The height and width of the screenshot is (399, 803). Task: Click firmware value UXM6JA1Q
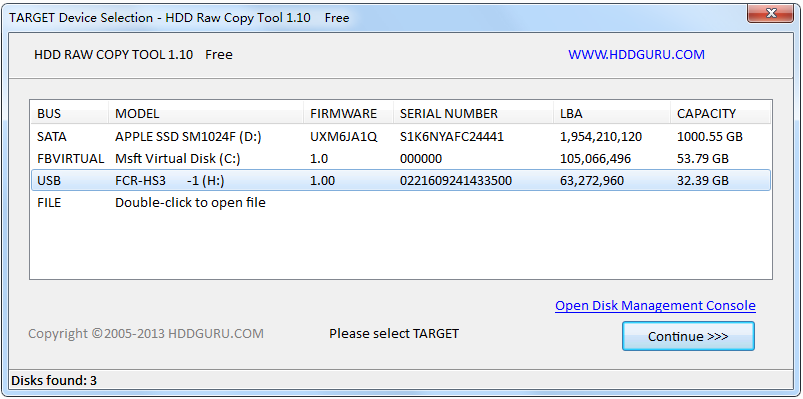coord(344,137)
